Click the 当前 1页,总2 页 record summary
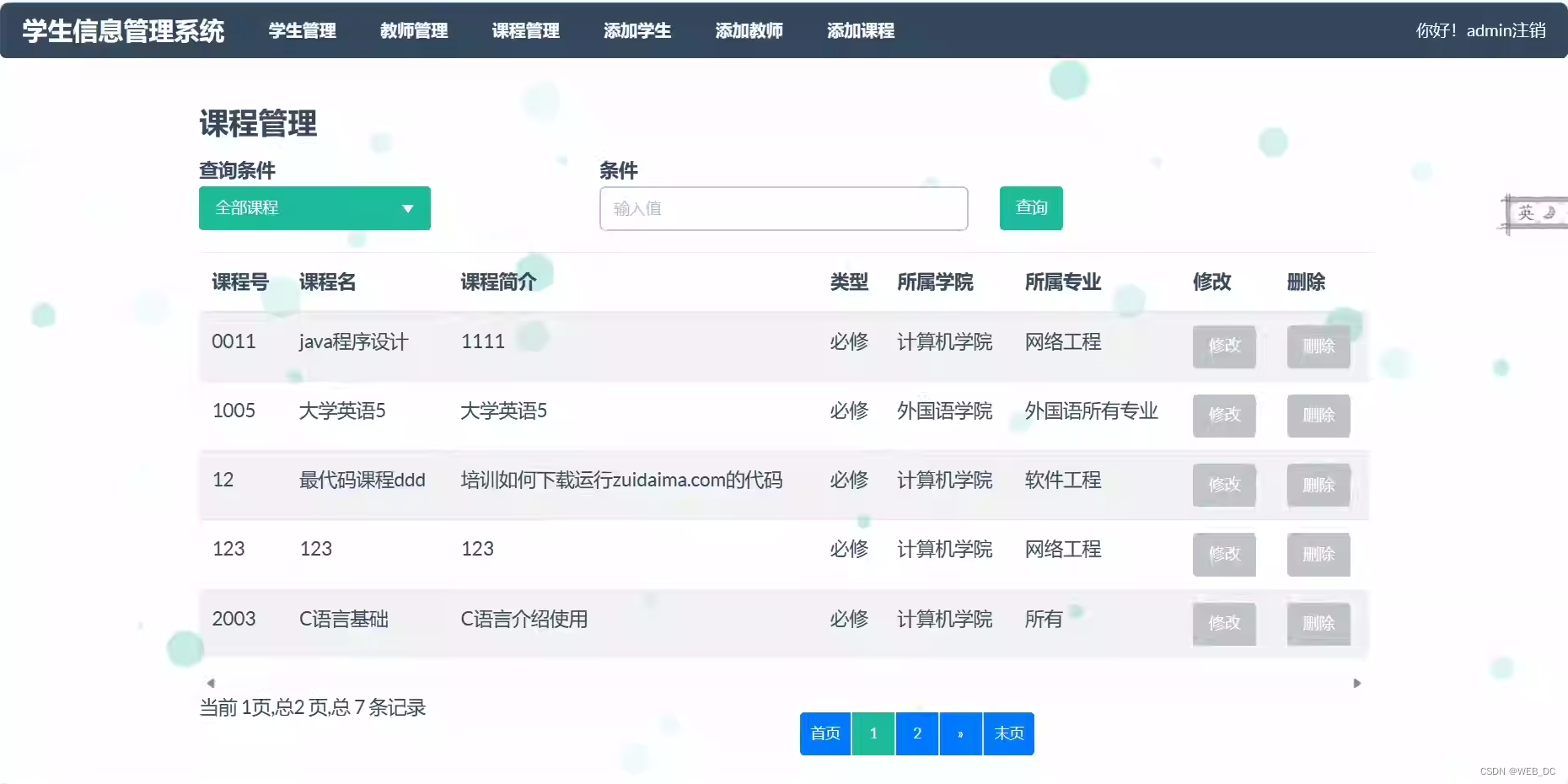 [x=312, y=707]
